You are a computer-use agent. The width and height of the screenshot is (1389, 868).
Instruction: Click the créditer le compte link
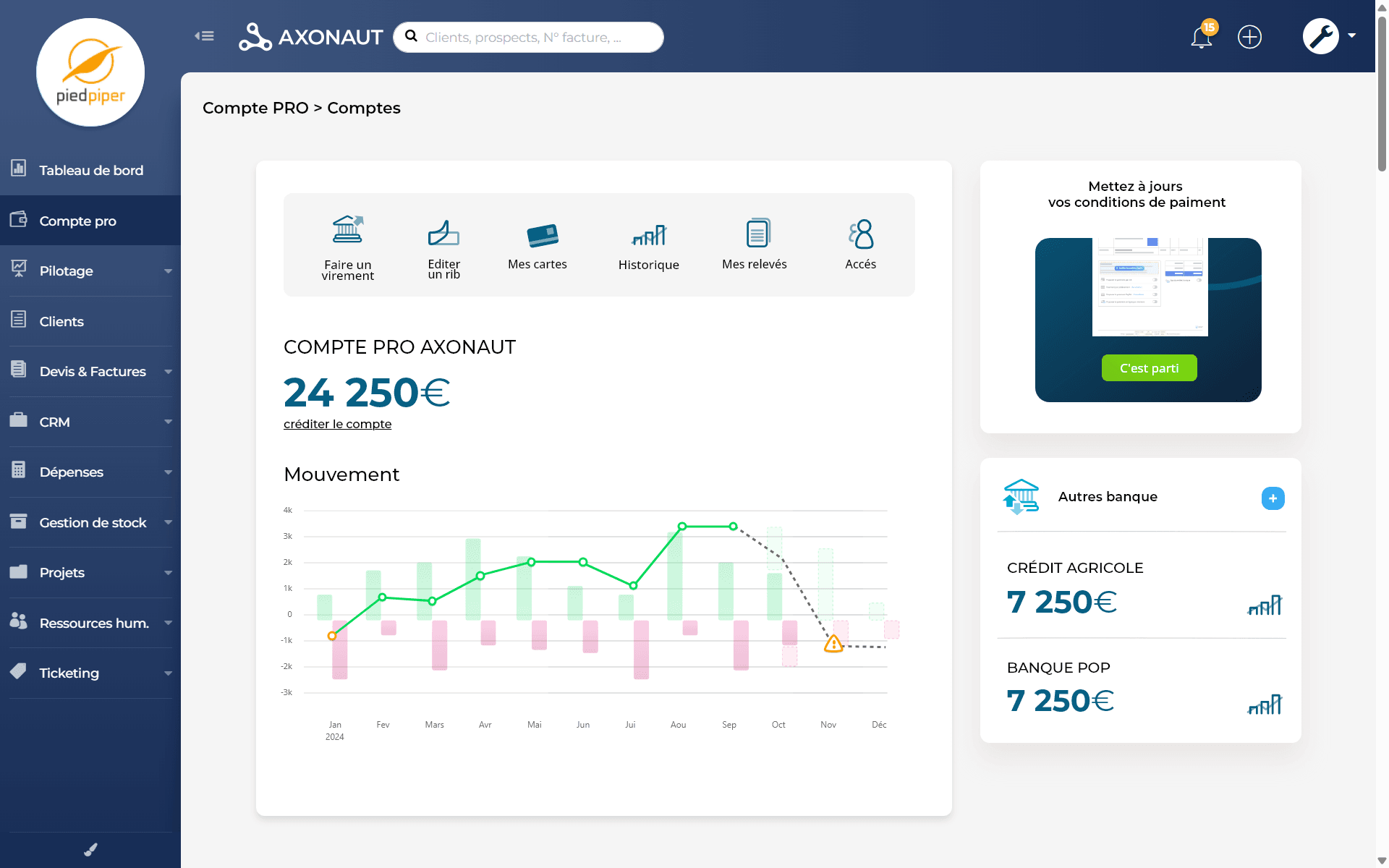337,424
